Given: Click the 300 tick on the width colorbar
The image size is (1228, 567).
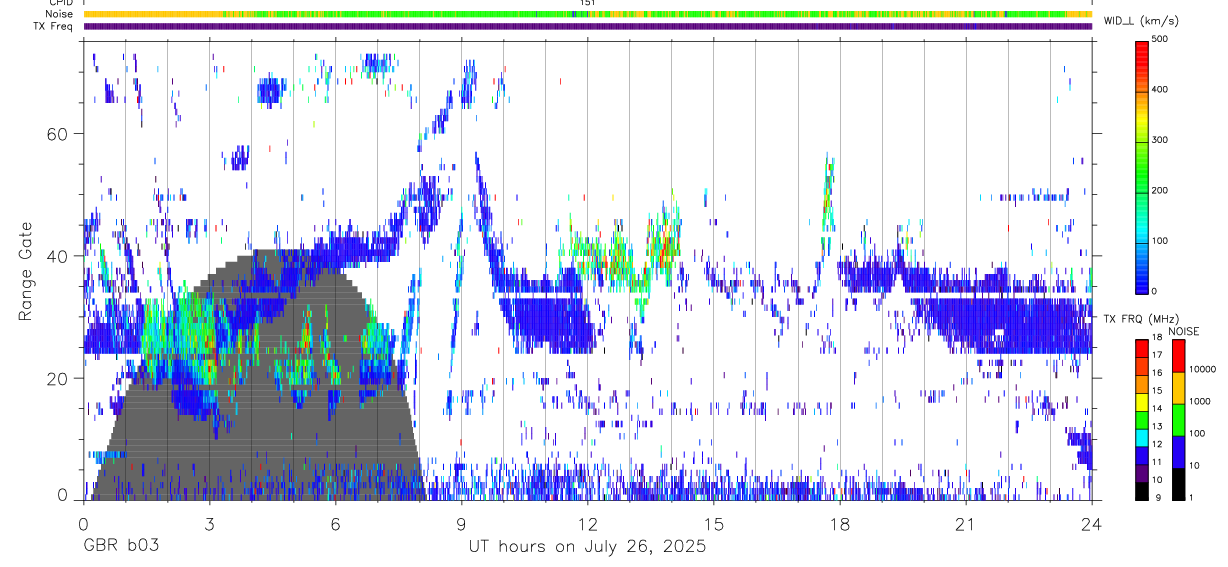Looking at the screenshot, I should tap(1161, 140).
